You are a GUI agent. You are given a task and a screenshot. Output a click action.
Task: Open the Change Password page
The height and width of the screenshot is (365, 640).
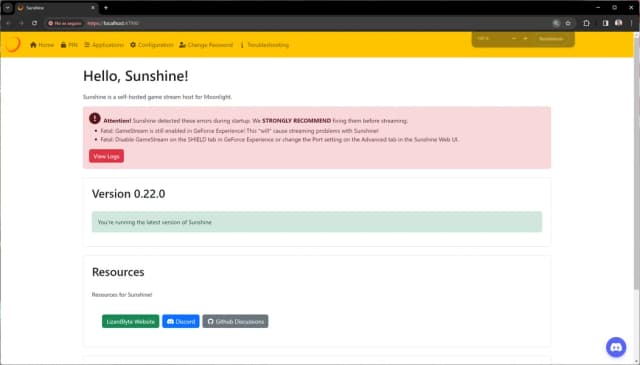(206, 45)
